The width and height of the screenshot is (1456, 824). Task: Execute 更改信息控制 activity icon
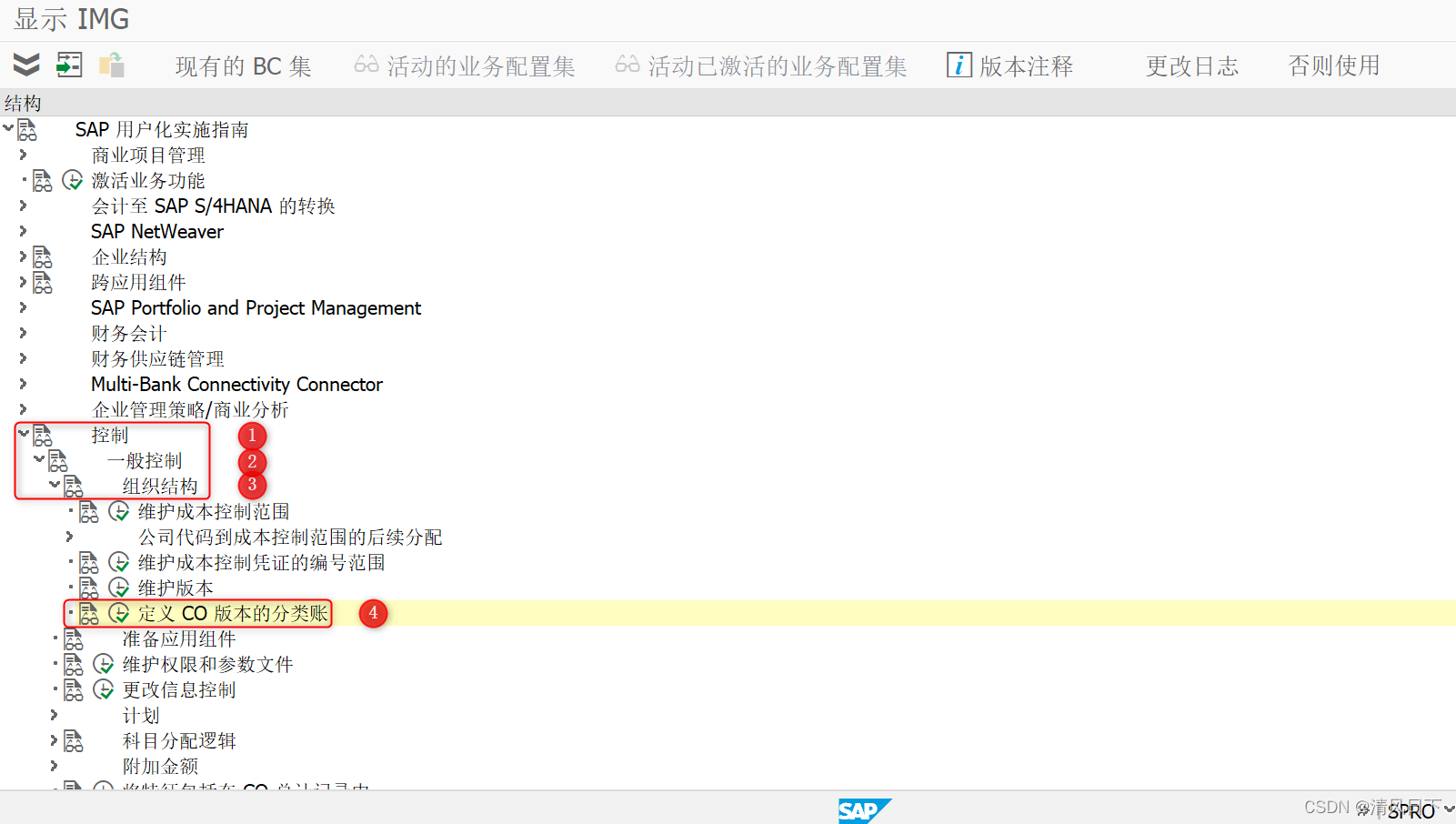[x=104, y=689]
